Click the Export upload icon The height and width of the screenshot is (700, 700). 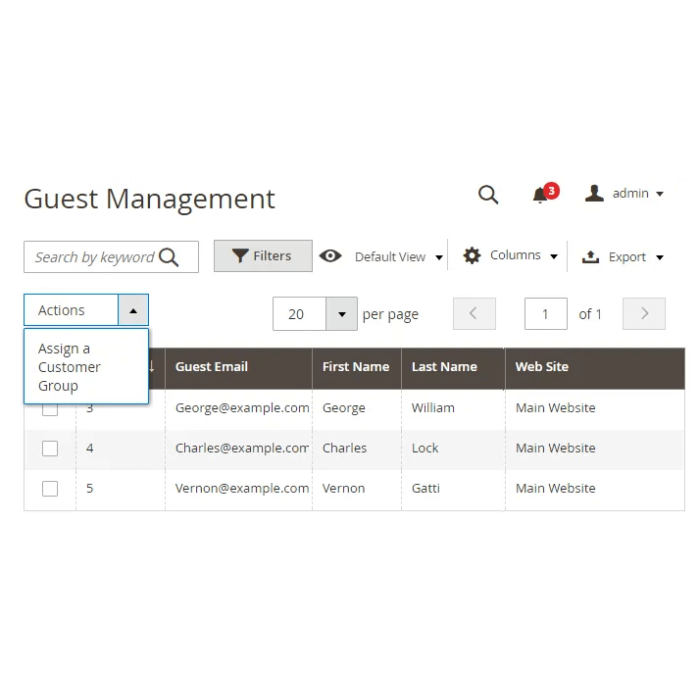[590, 257]
